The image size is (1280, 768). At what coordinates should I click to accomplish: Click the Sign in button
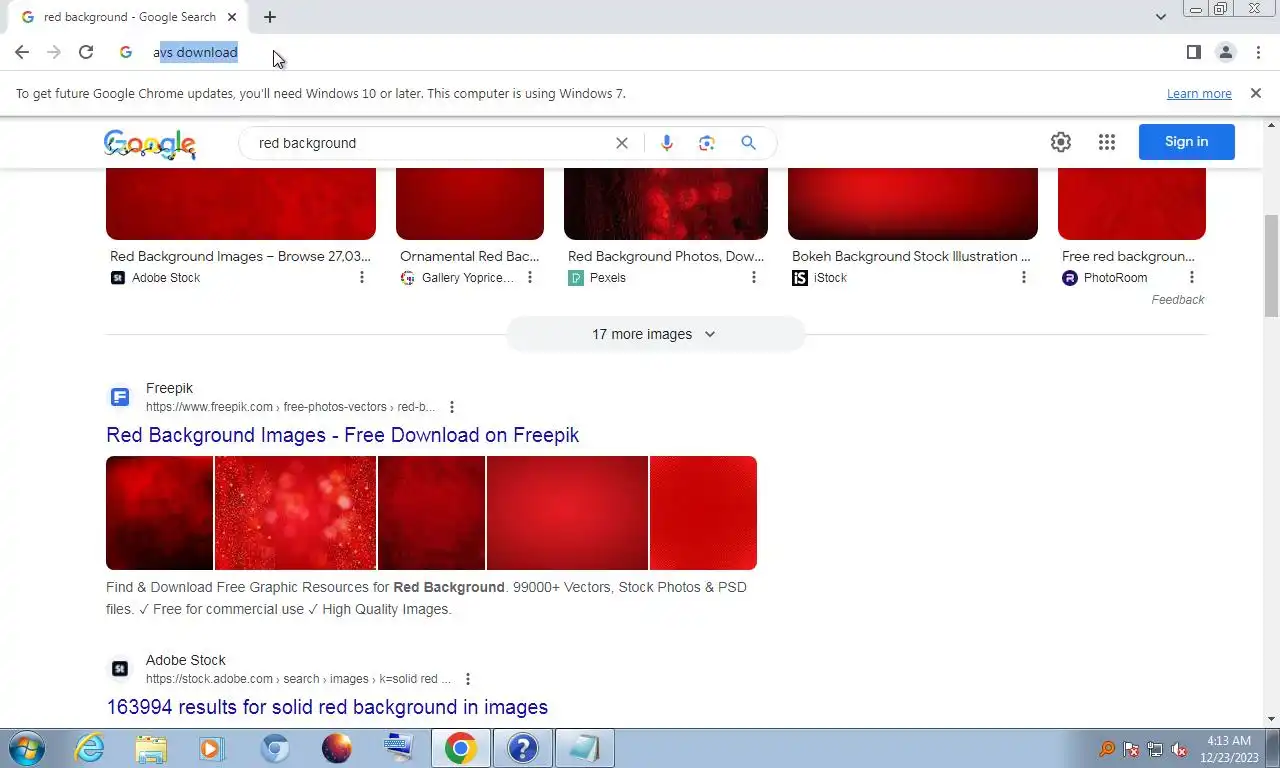point(1187,142)
